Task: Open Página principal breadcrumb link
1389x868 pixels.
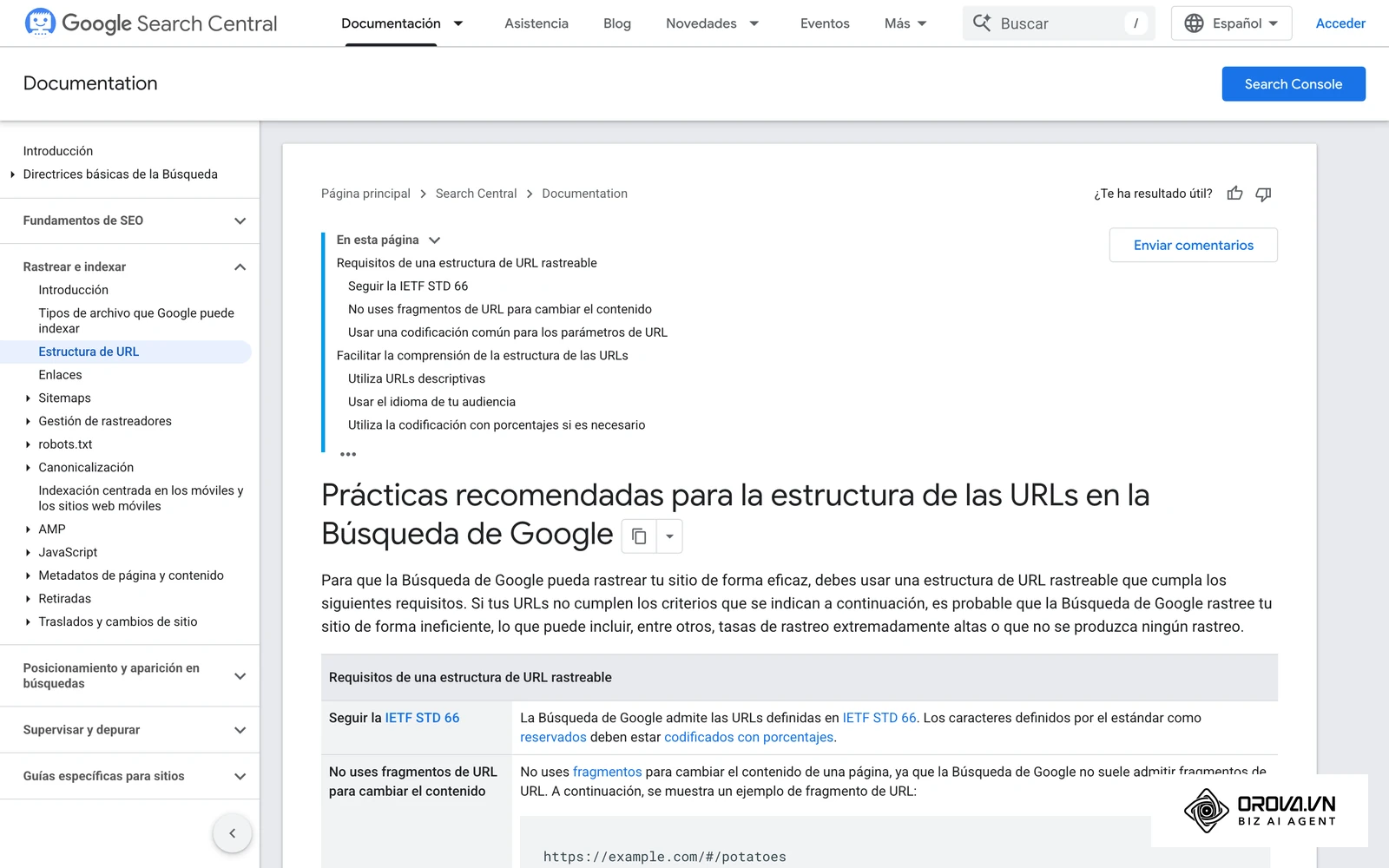Action: pos(365,194)
